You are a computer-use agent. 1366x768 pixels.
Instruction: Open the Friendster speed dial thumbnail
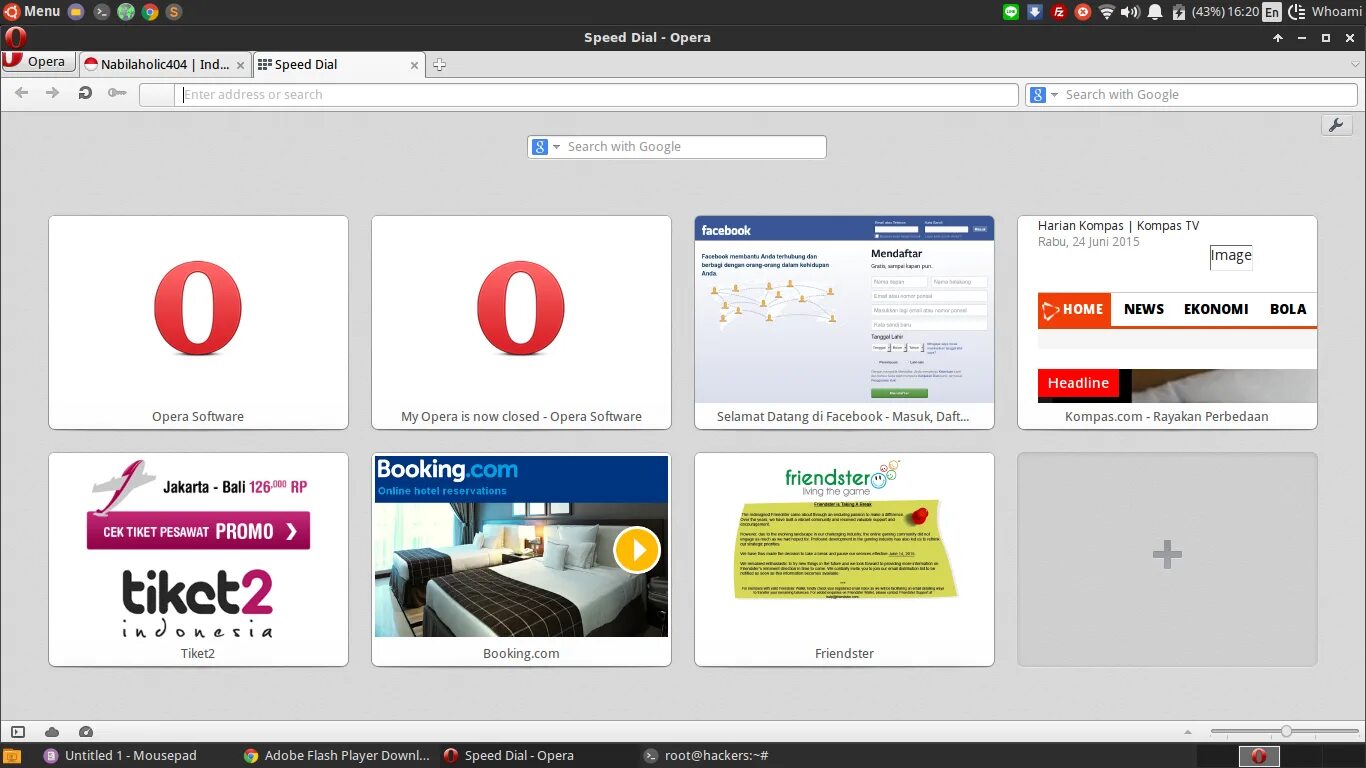point(844,559)
